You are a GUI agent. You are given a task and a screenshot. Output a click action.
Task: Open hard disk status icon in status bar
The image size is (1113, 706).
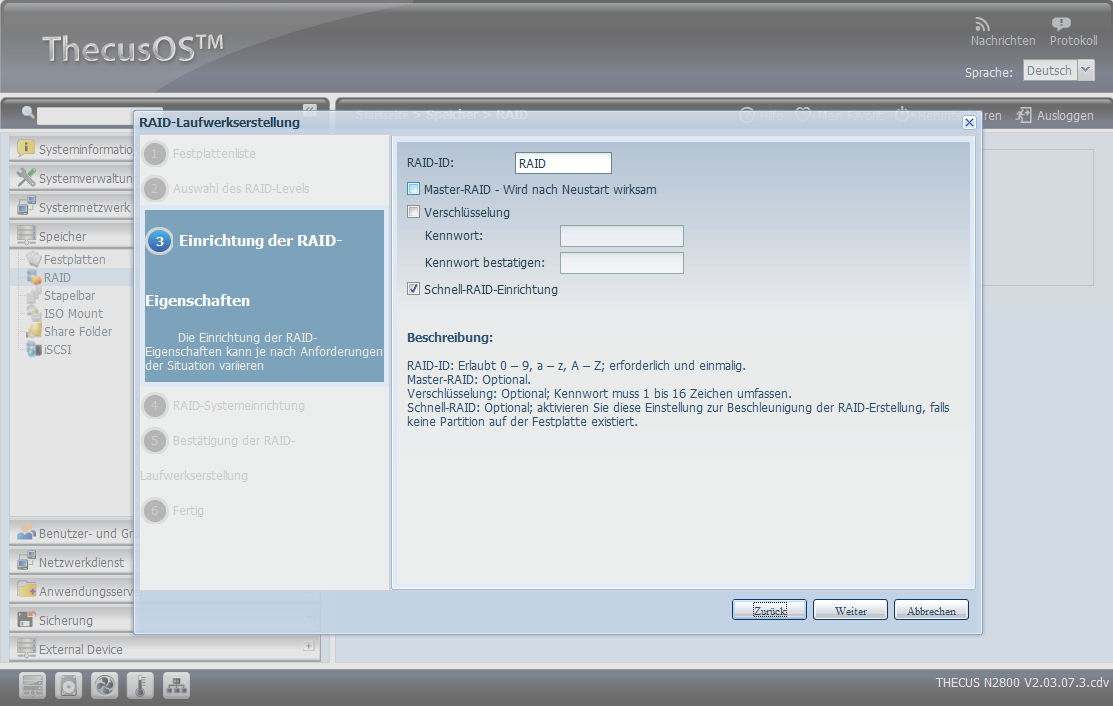68,686
